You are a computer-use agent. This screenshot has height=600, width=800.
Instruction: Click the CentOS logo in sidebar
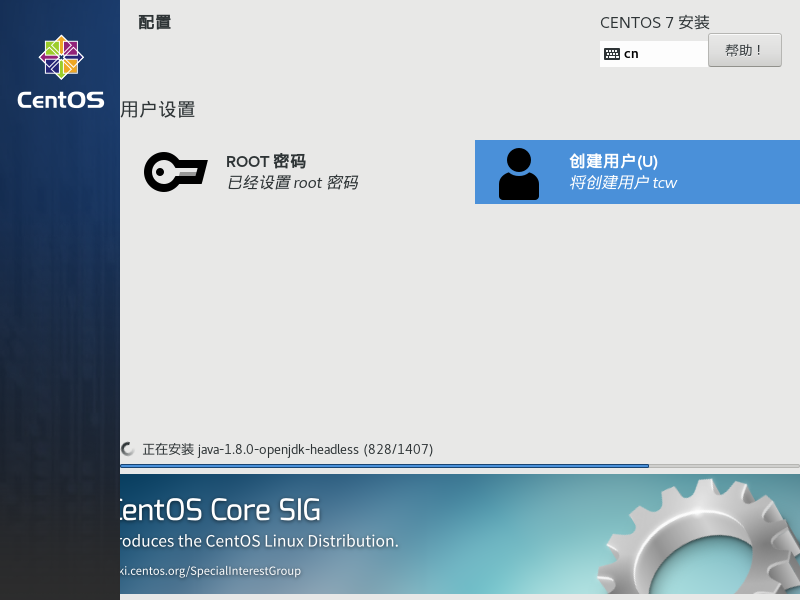click(x=61, y=72)
